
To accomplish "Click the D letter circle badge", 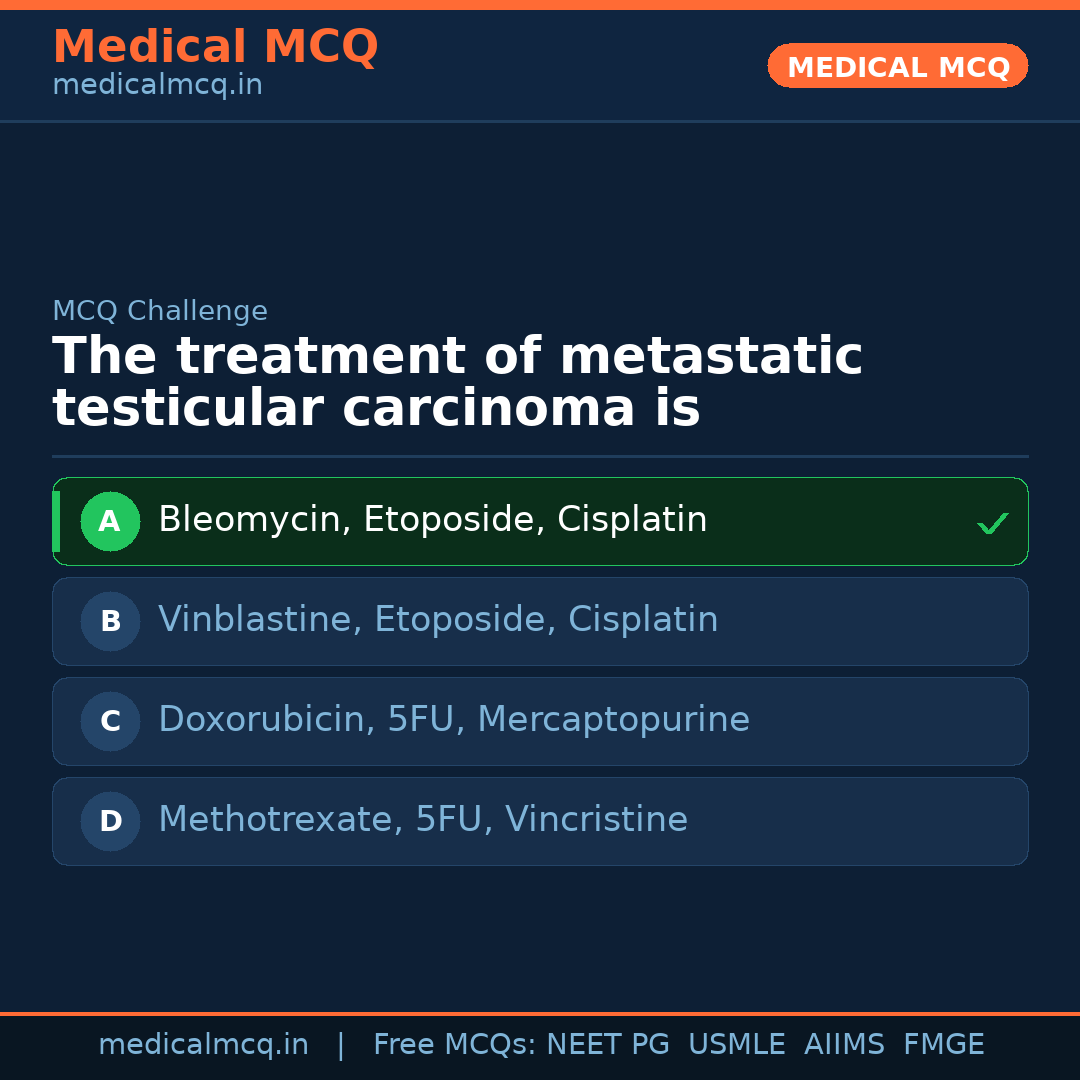I will click(110, 821).
